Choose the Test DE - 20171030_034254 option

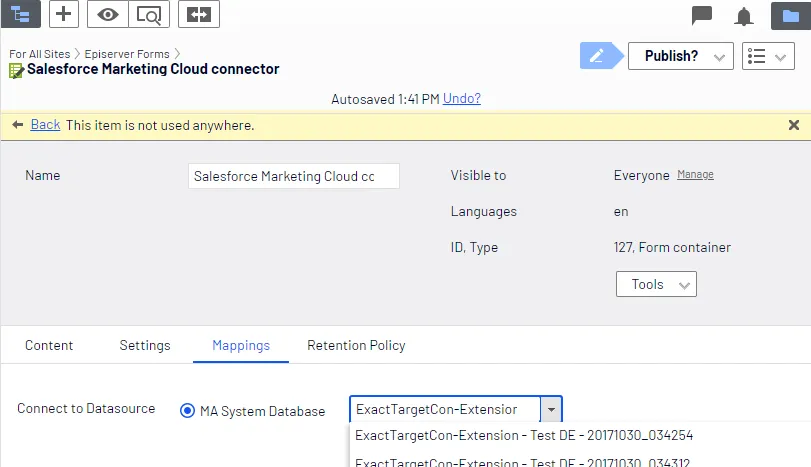523,435
